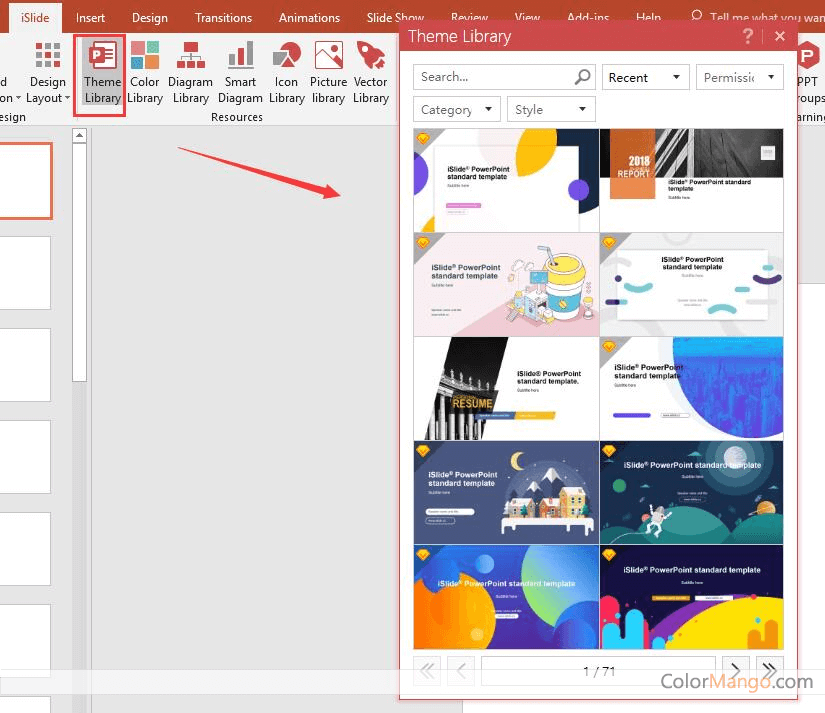The height and width of the screenshot is (713, 825).
Task: Click the page number field showing 1 / 71
Action: pos(598,670)
